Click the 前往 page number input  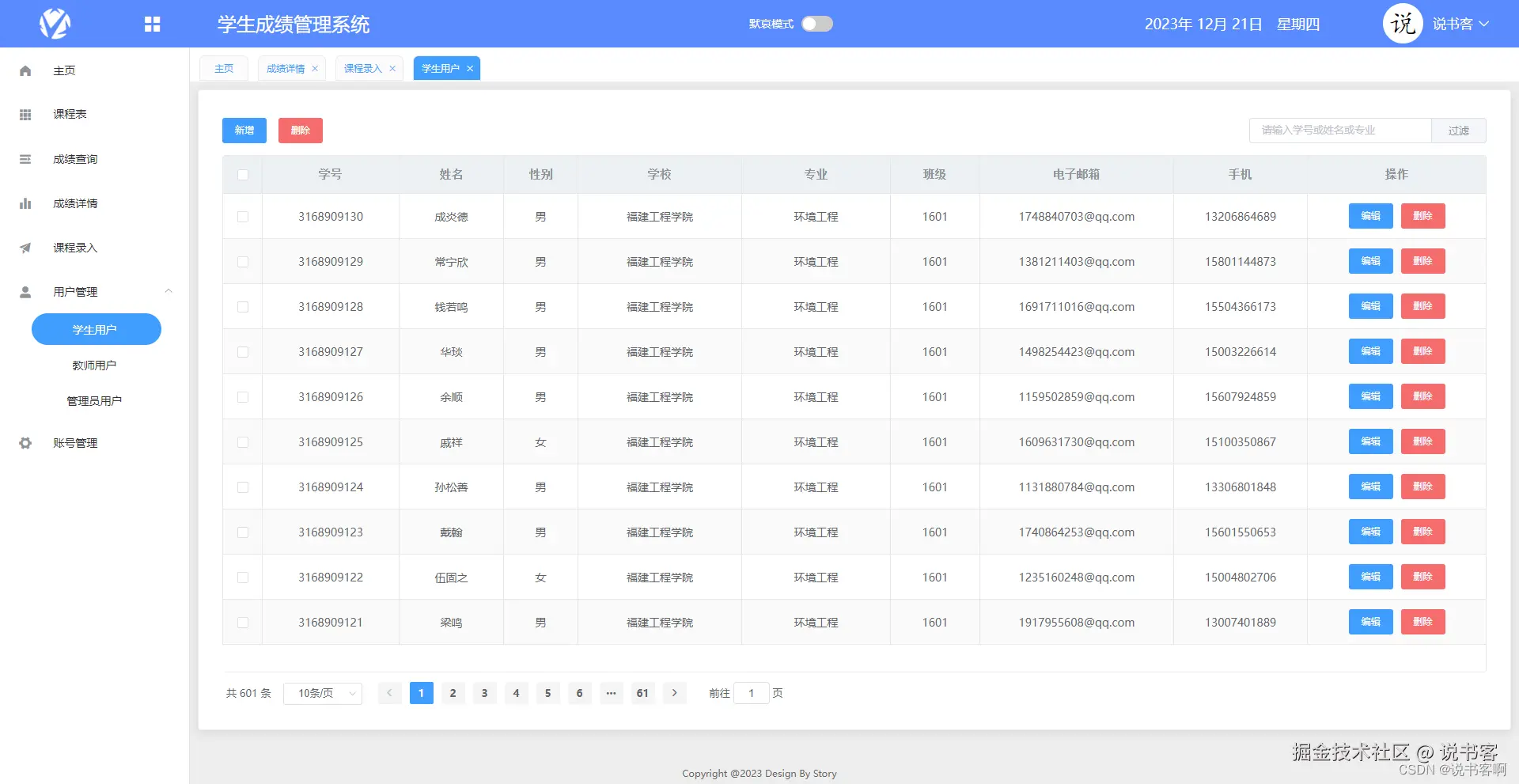[x=752, y=693]
